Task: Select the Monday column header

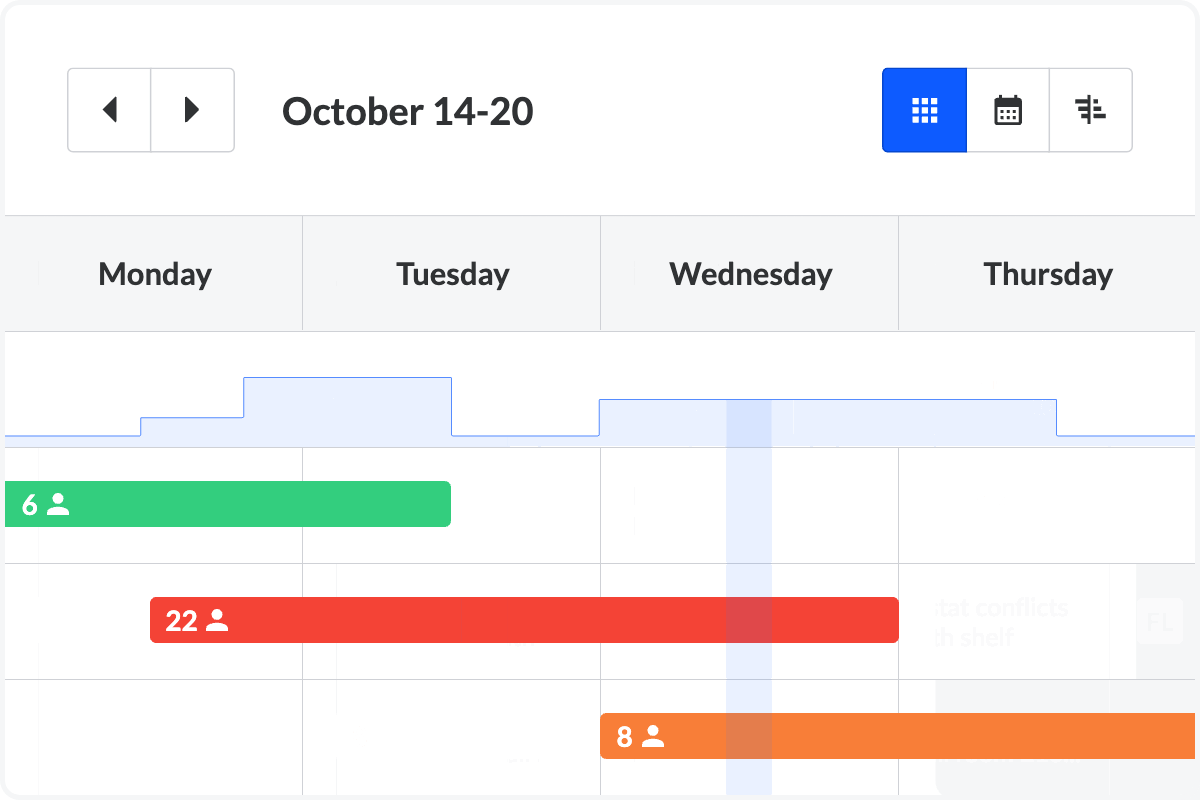Action: [x=155, y=274]
